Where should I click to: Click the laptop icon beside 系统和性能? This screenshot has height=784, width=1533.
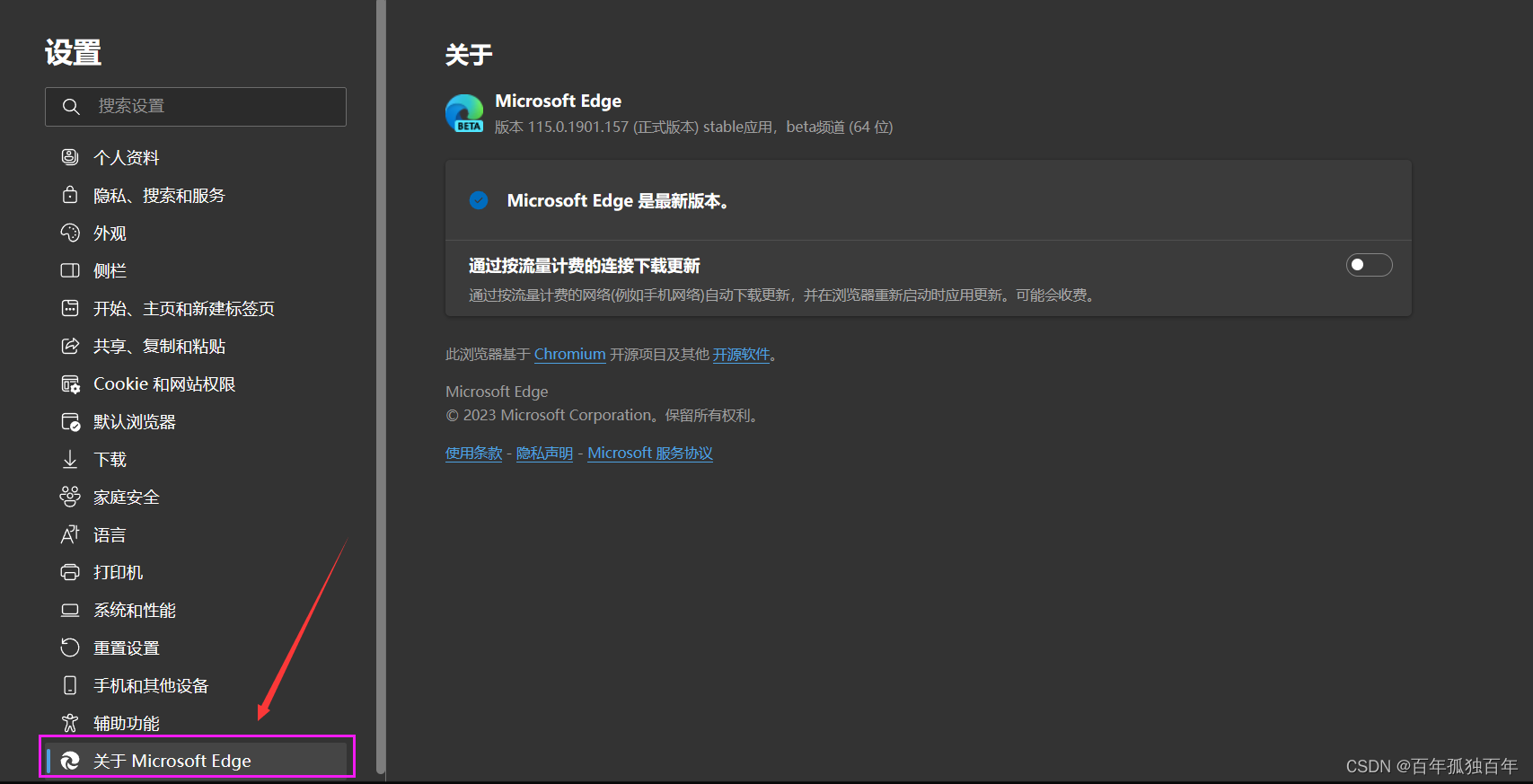tap(70, 610)
